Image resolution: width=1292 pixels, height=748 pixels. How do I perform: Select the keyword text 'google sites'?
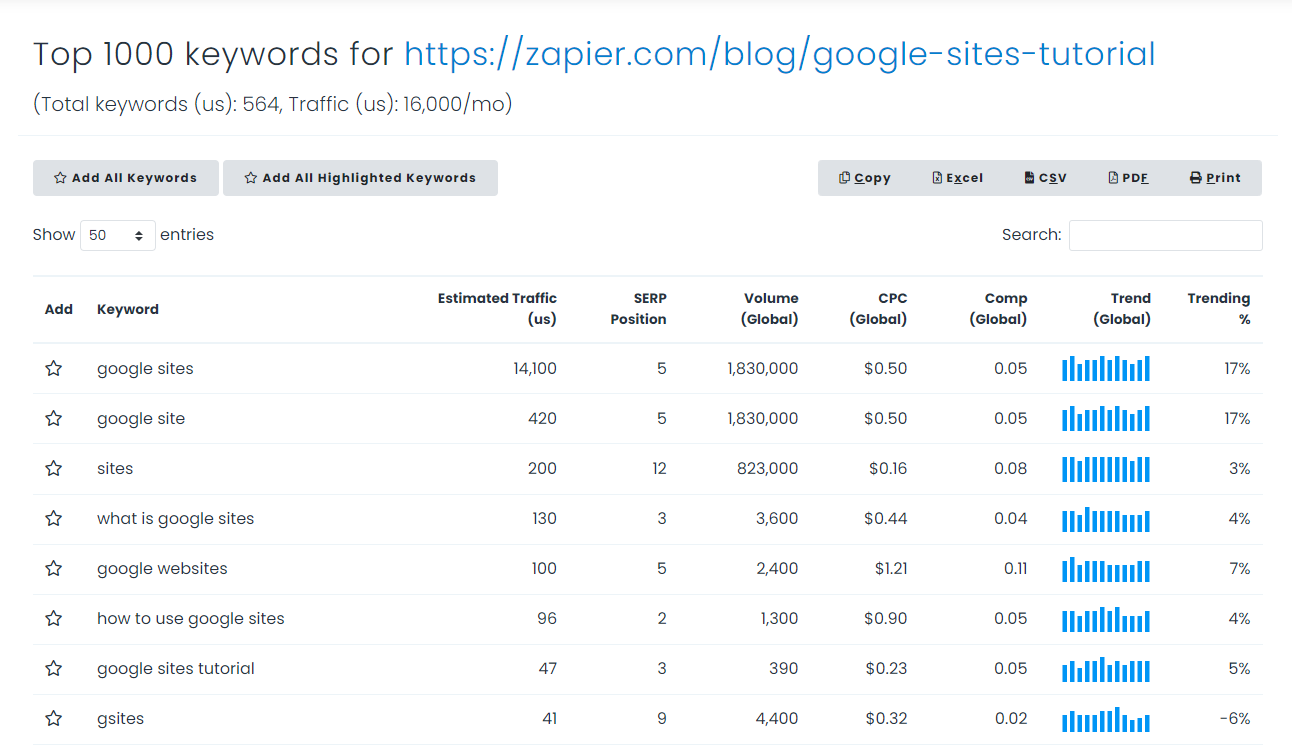tap(145, 369)
